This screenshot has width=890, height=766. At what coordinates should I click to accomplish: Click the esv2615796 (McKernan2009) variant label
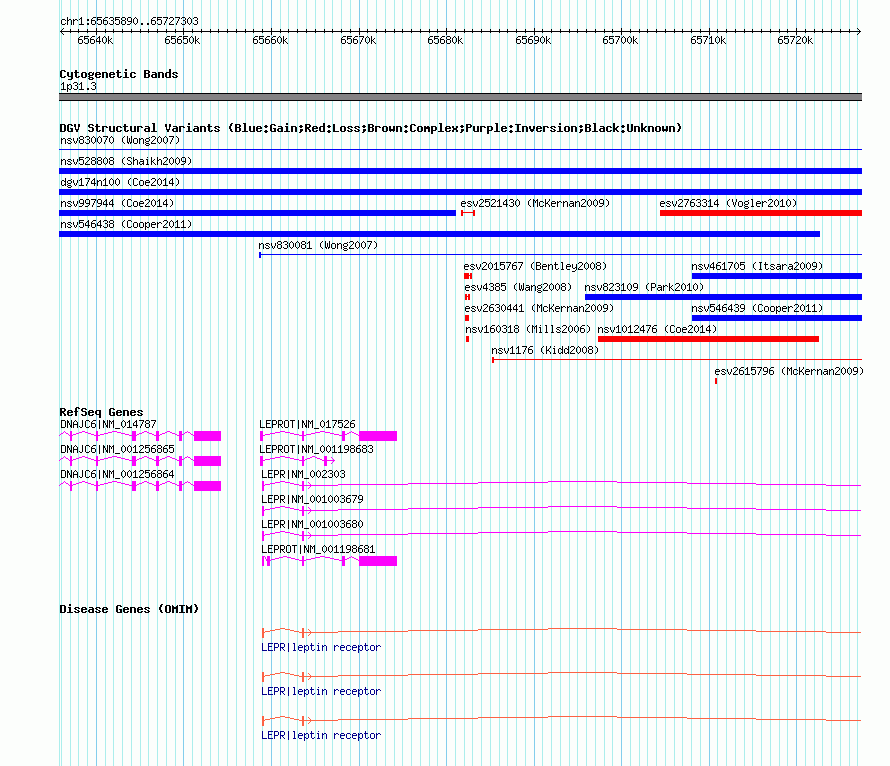pyautogui.click(x=789, y=371)
